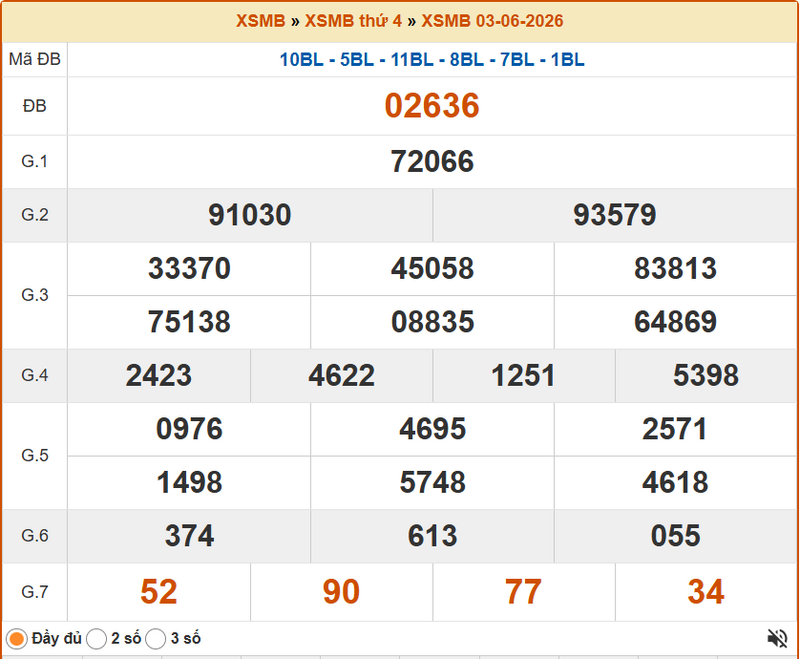
Task: Click the G.6 number 613
Action: pyautogui.click(x=432, y=536)
